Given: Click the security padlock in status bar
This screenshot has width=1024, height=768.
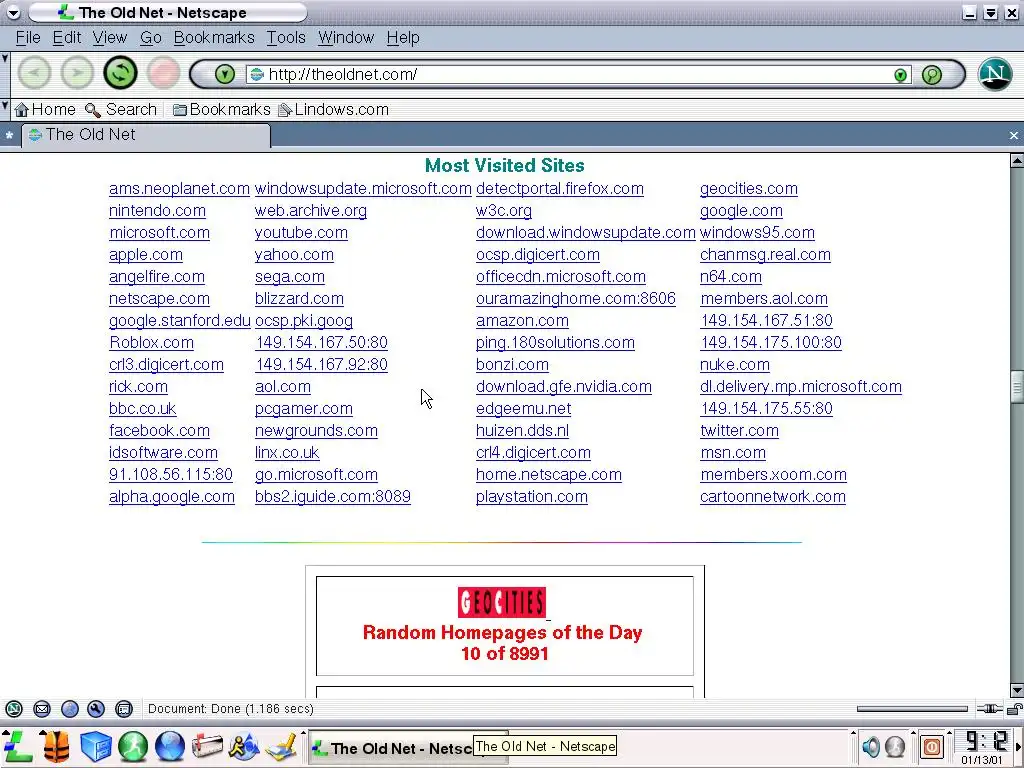Looking at the screenshot, I should [1015, 709].
